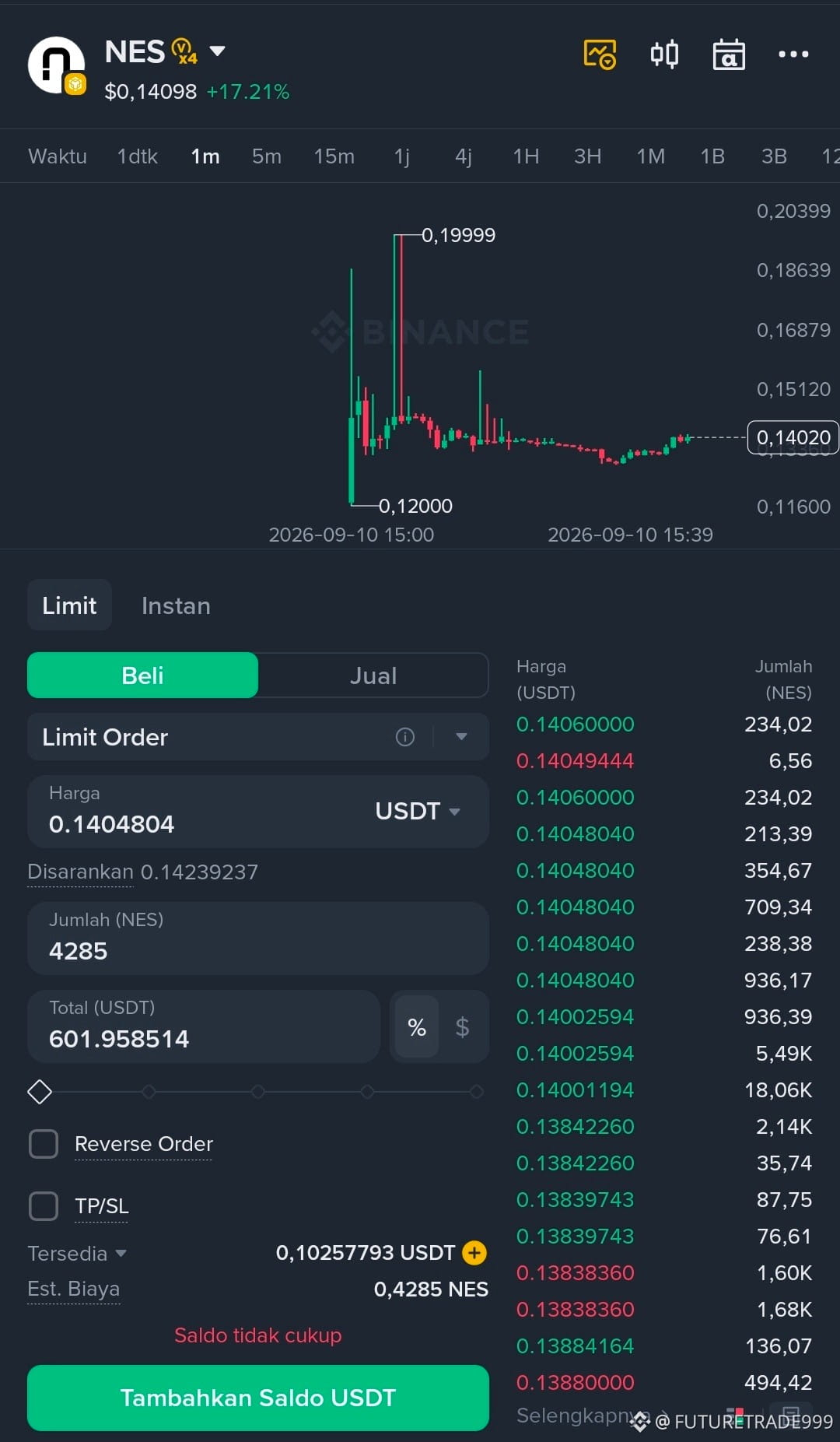Open the three-dot more options menu
Image resolution: width=840 pixels, height=1442 pixels.
pos(793,54)
